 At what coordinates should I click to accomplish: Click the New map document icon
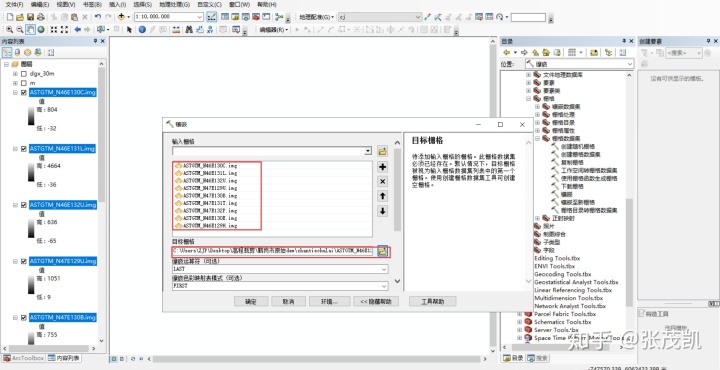pyautogui.click(x=10, y=17)
